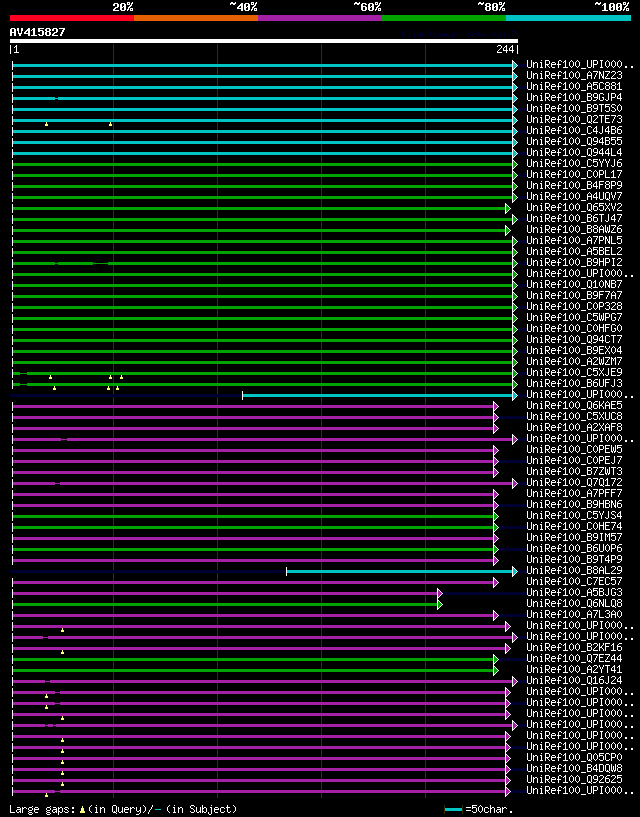Select hit UniRef100_C5YJS4
The height and width of the screenshot is (817, 640).
pos(574,515)
